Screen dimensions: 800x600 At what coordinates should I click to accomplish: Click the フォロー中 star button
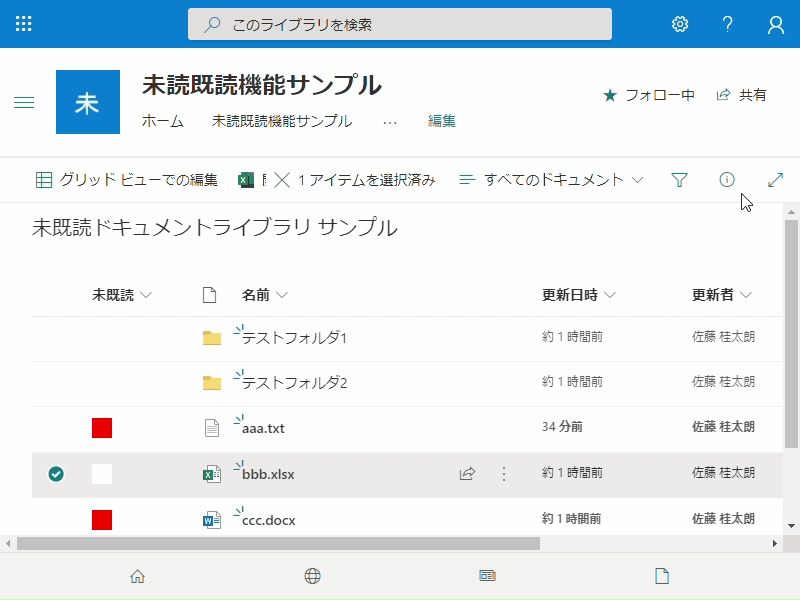pos(649,95)
